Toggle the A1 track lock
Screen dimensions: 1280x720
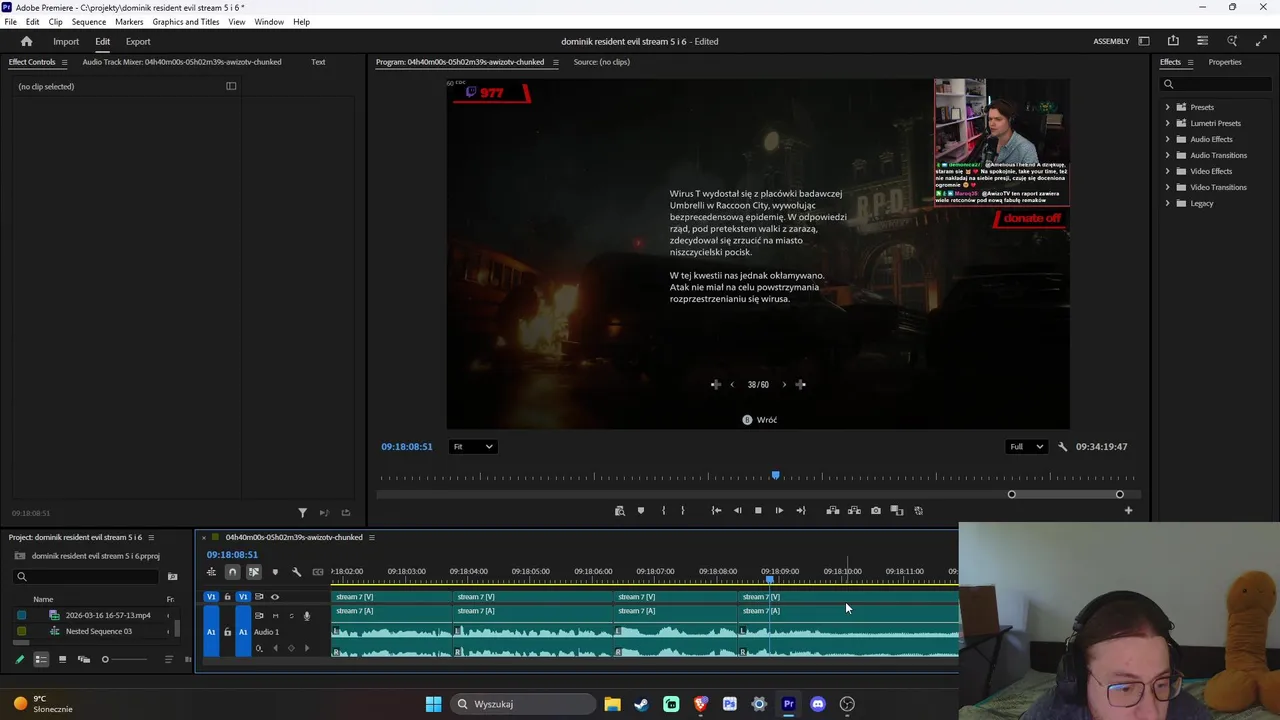pos(227,632)
